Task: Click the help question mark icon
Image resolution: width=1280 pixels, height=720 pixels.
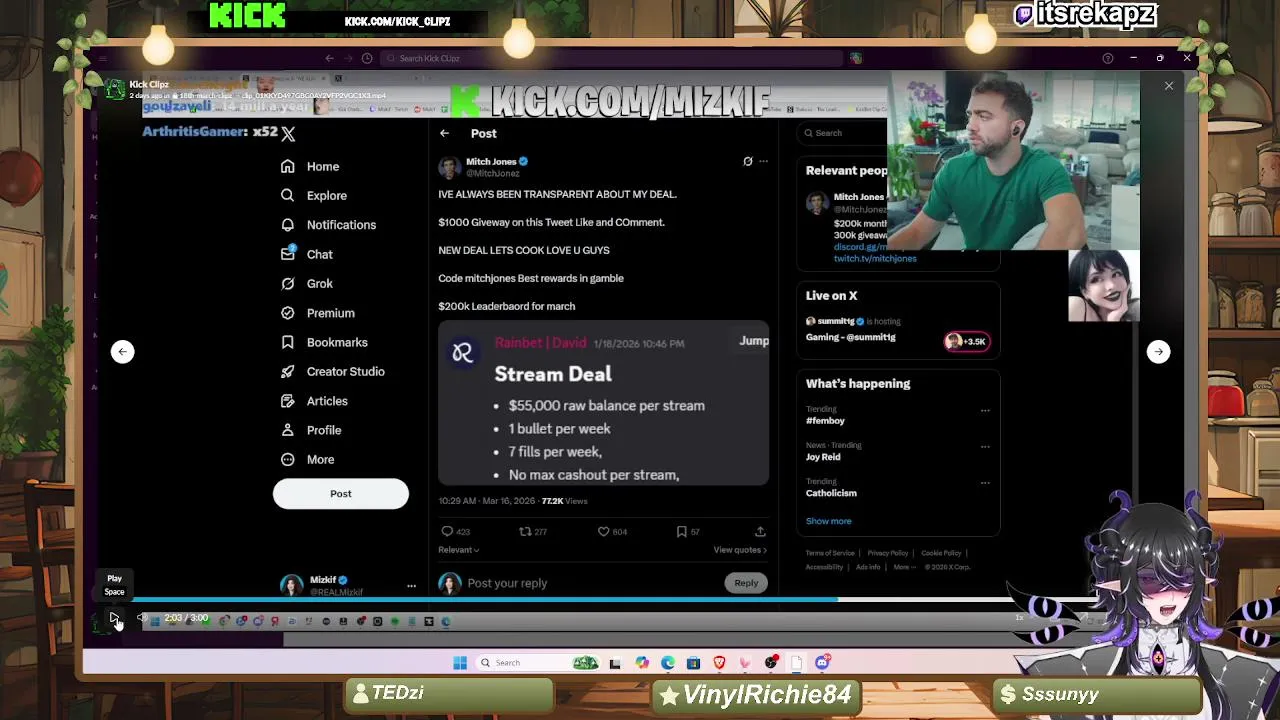Action: [1107, 58]
